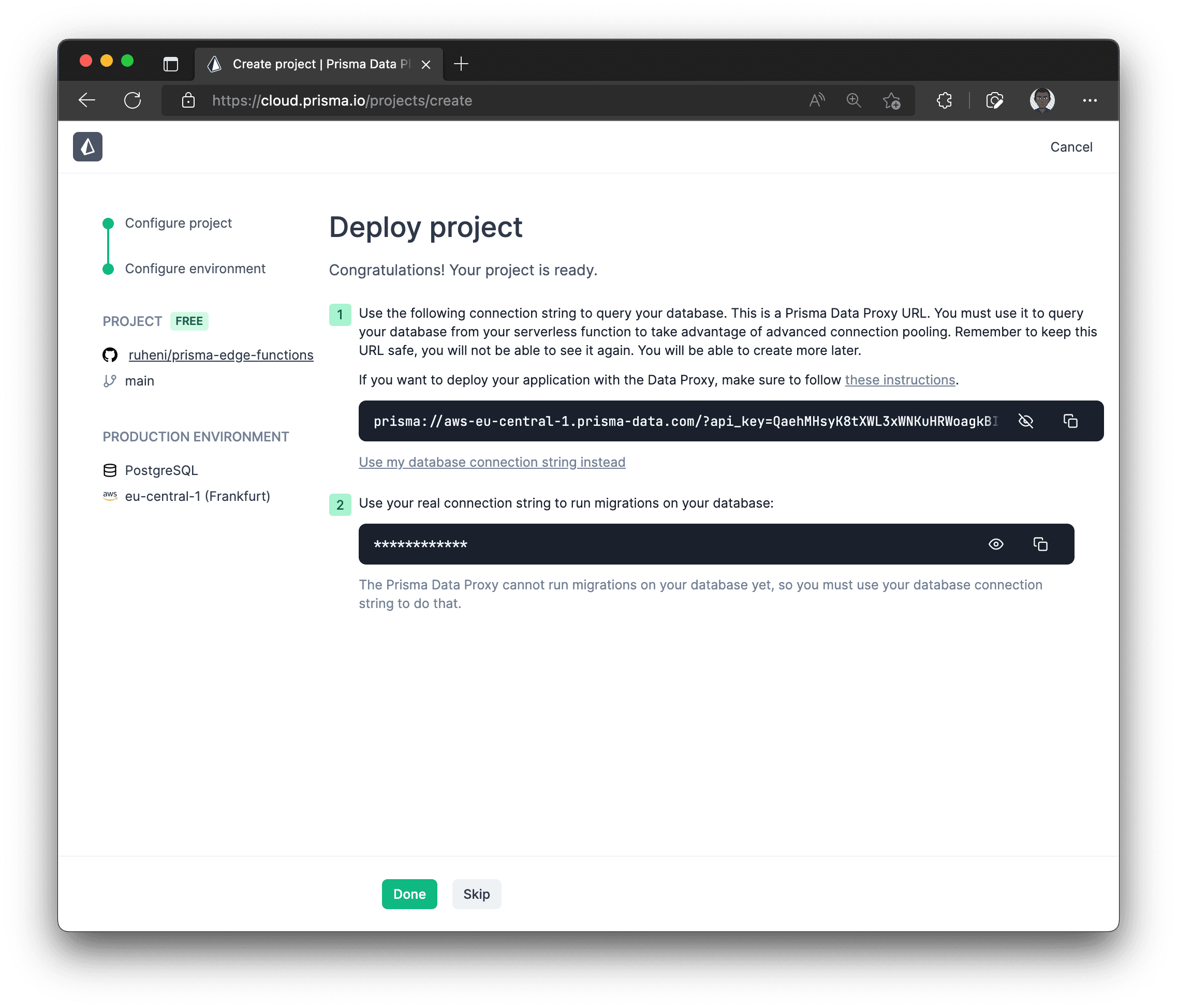Open the ruheni/prisma-edge-functions repository link
The height and width of the screenshot is (1008, 1177).
pyautogui.click(x=221, y=355)
